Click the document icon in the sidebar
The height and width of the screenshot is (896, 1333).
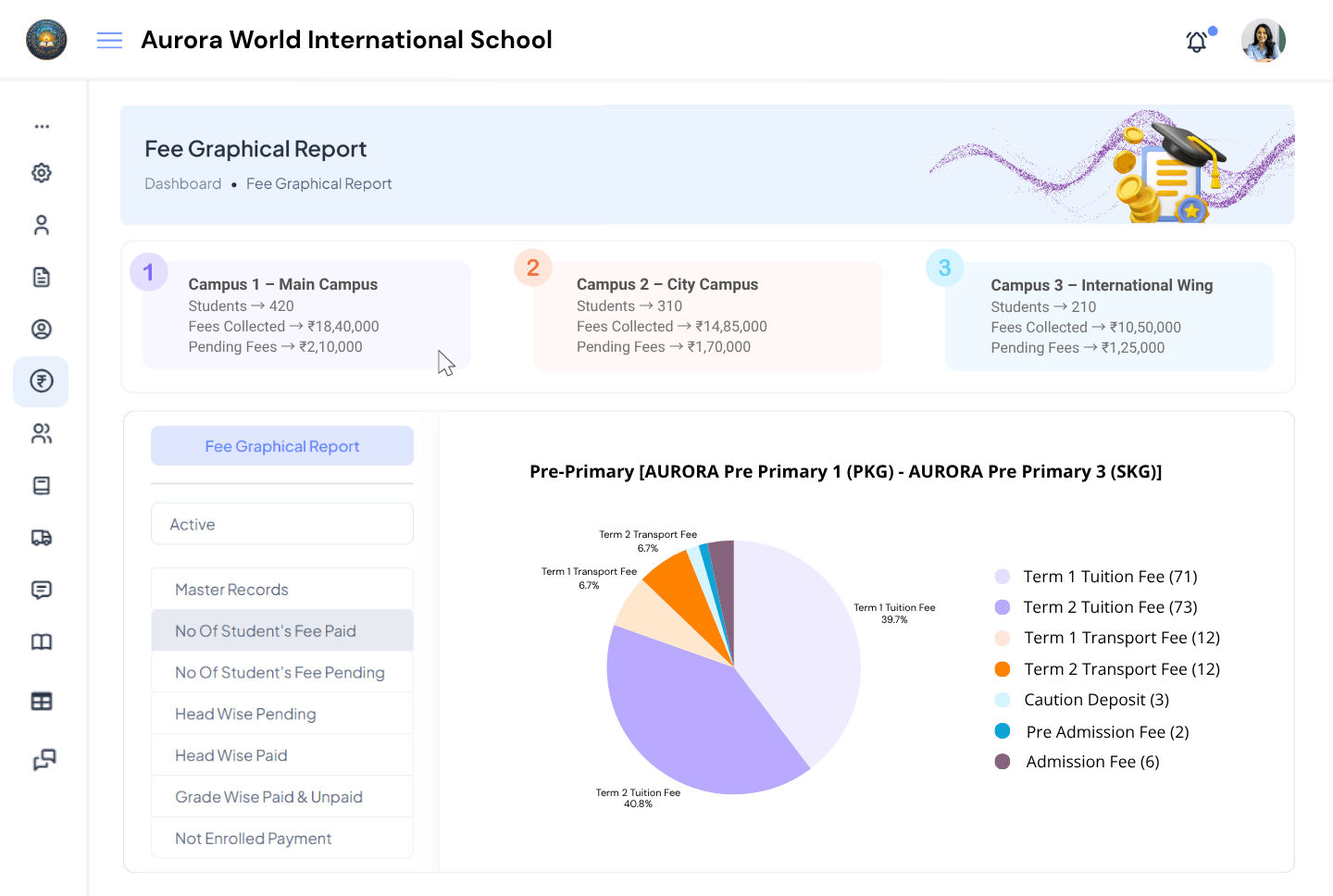pos(41,277)
